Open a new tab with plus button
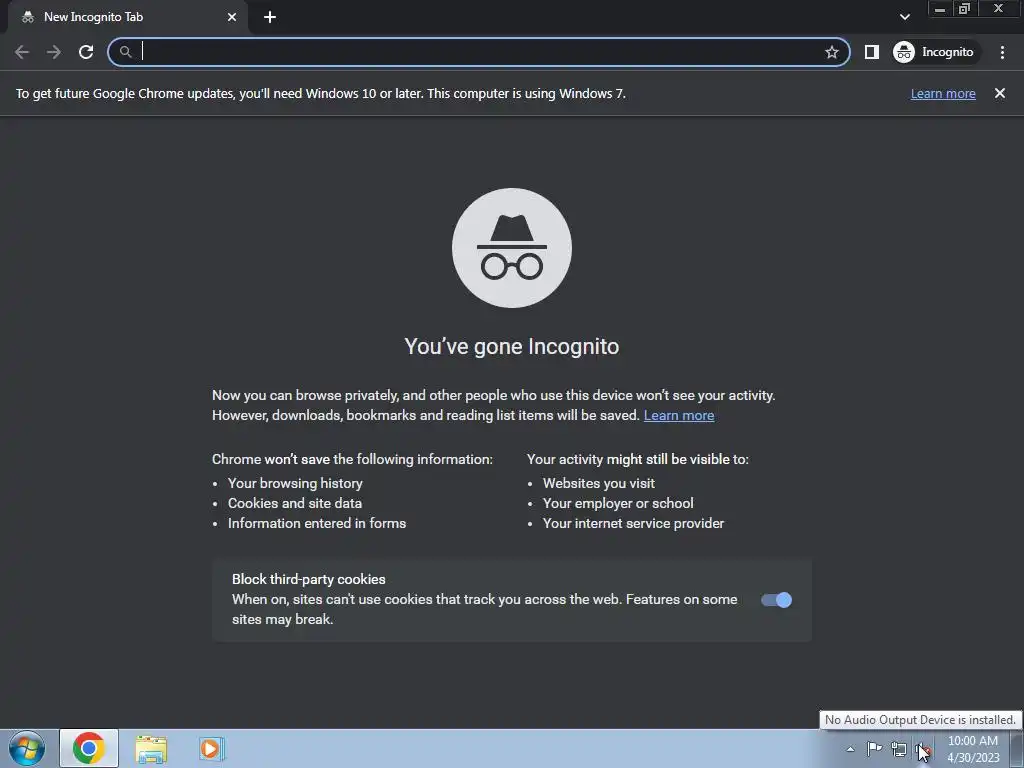Image resolution: width=1024 pixels, height=768 pixels. (x=270, y=17)
